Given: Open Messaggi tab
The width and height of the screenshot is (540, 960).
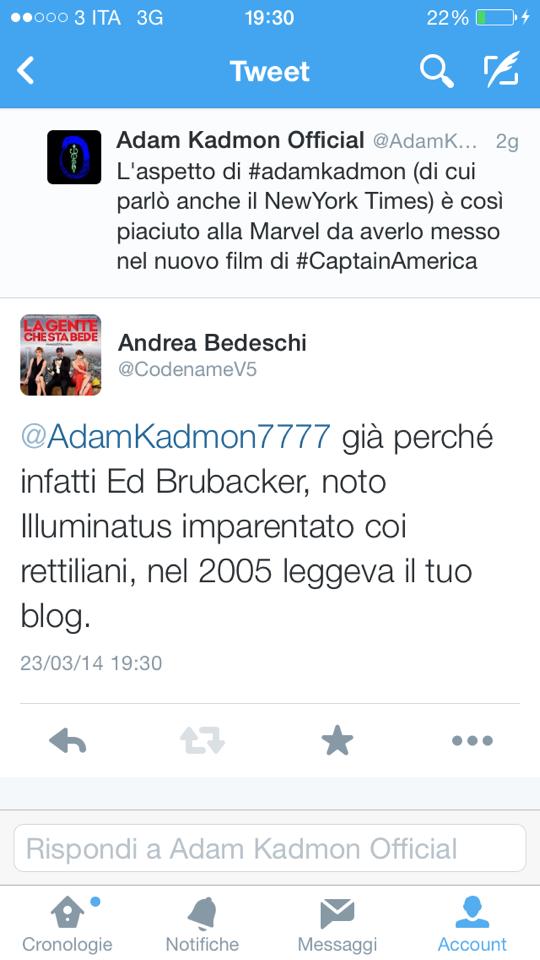Looking at the screenshot, I should (x=337, y=923).
